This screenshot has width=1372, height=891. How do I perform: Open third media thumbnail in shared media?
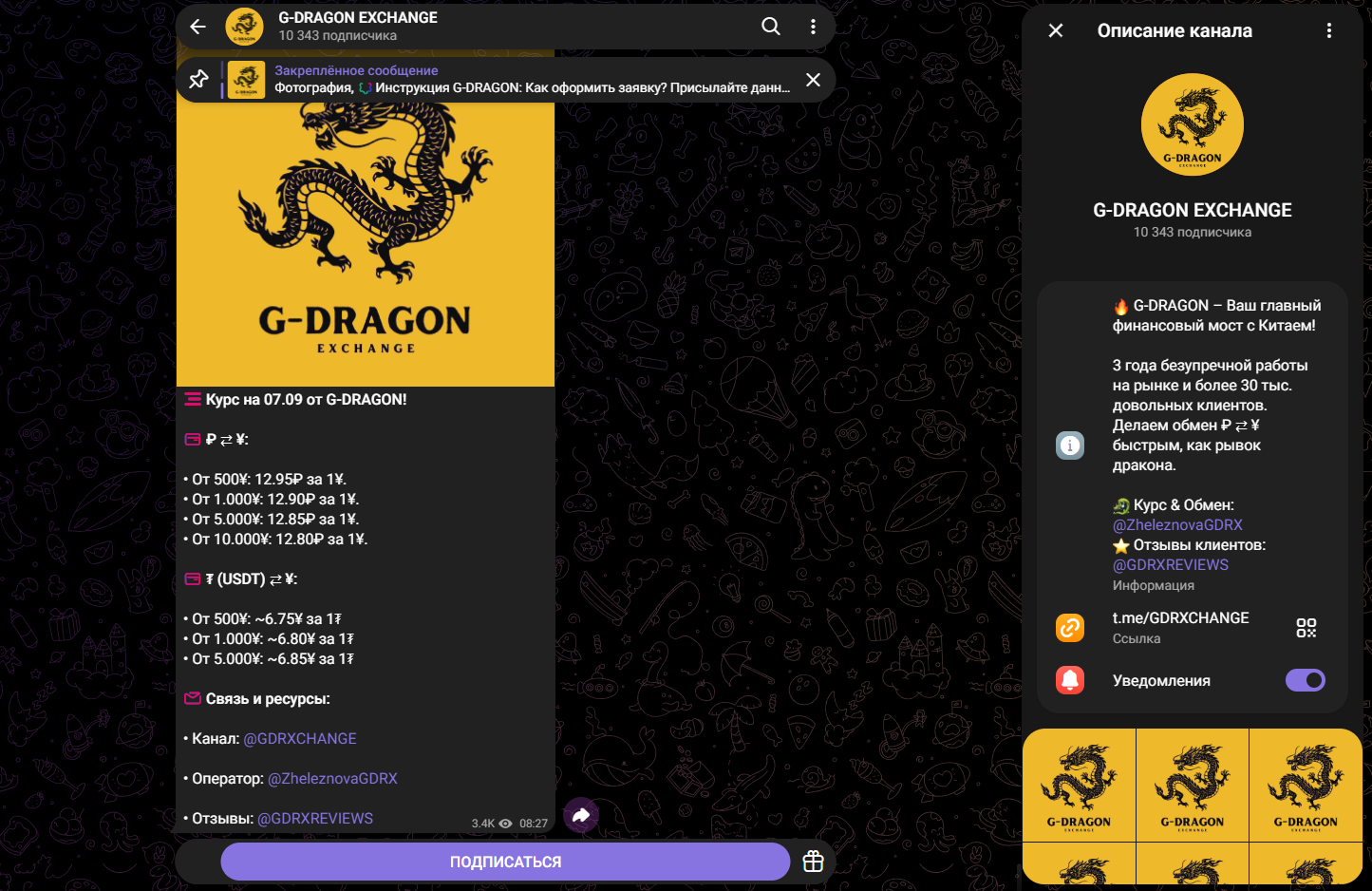1306,786
